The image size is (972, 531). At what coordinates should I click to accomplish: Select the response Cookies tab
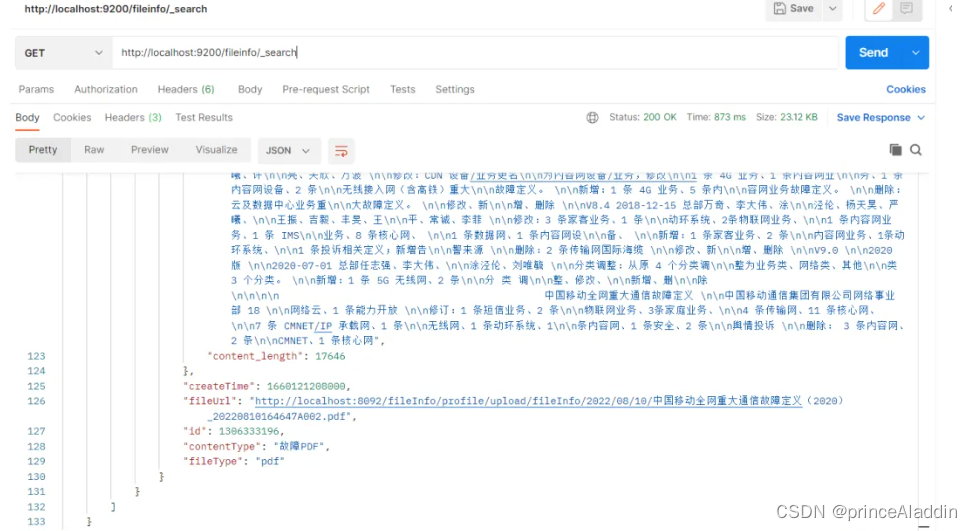pyautogui.click(x=72, y=117)
